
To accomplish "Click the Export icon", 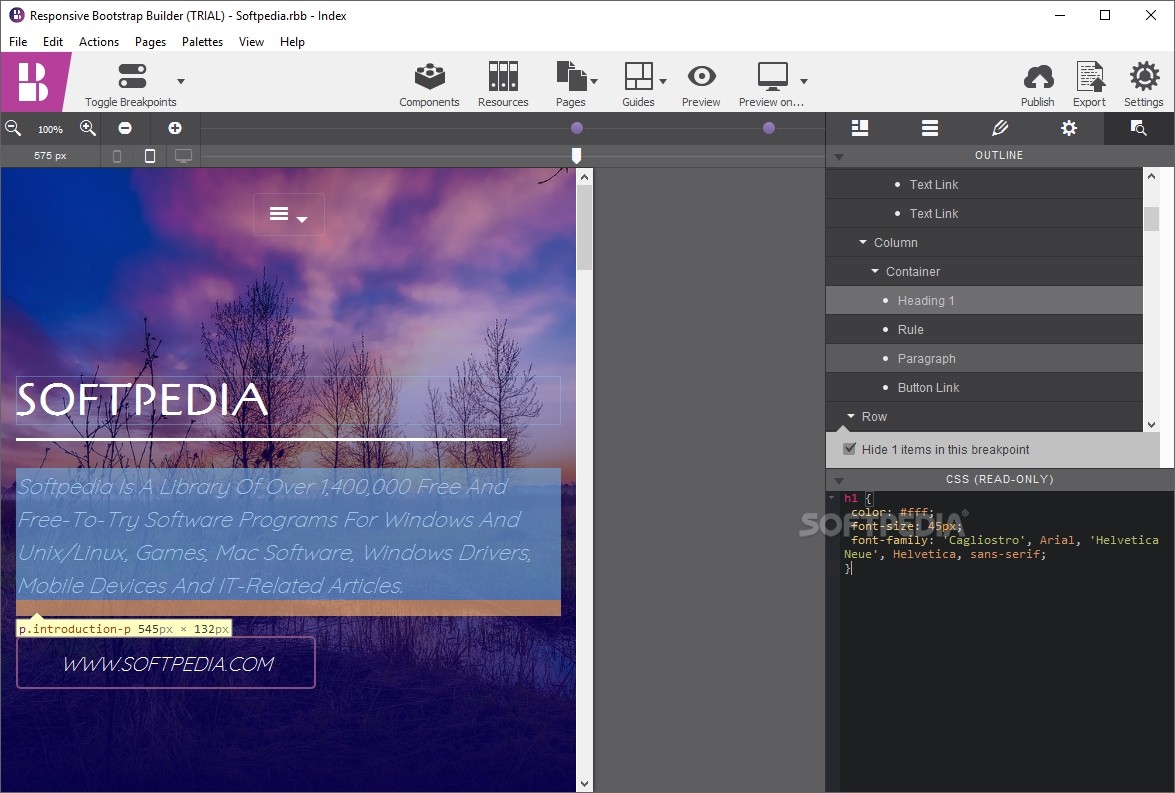I will coord(1090,76).
